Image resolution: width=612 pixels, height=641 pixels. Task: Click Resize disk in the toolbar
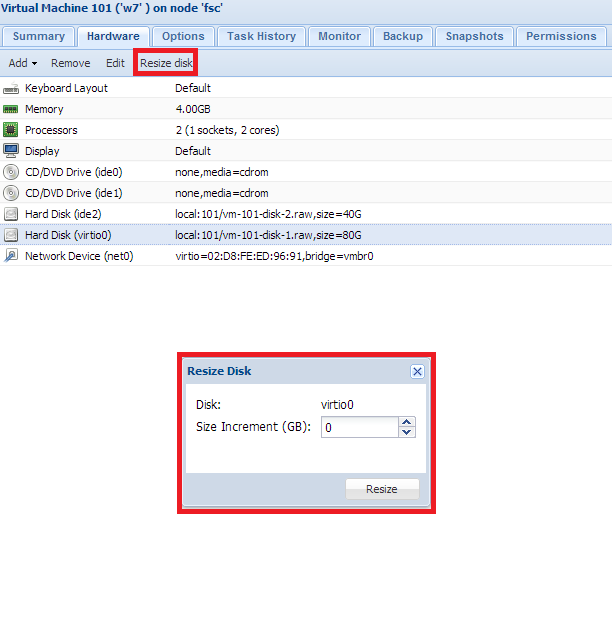click(x=166, y=63)
